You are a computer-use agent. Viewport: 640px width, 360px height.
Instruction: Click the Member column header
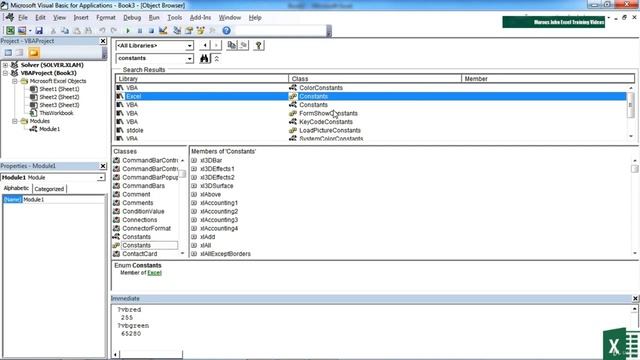click(x=548, y=78)
